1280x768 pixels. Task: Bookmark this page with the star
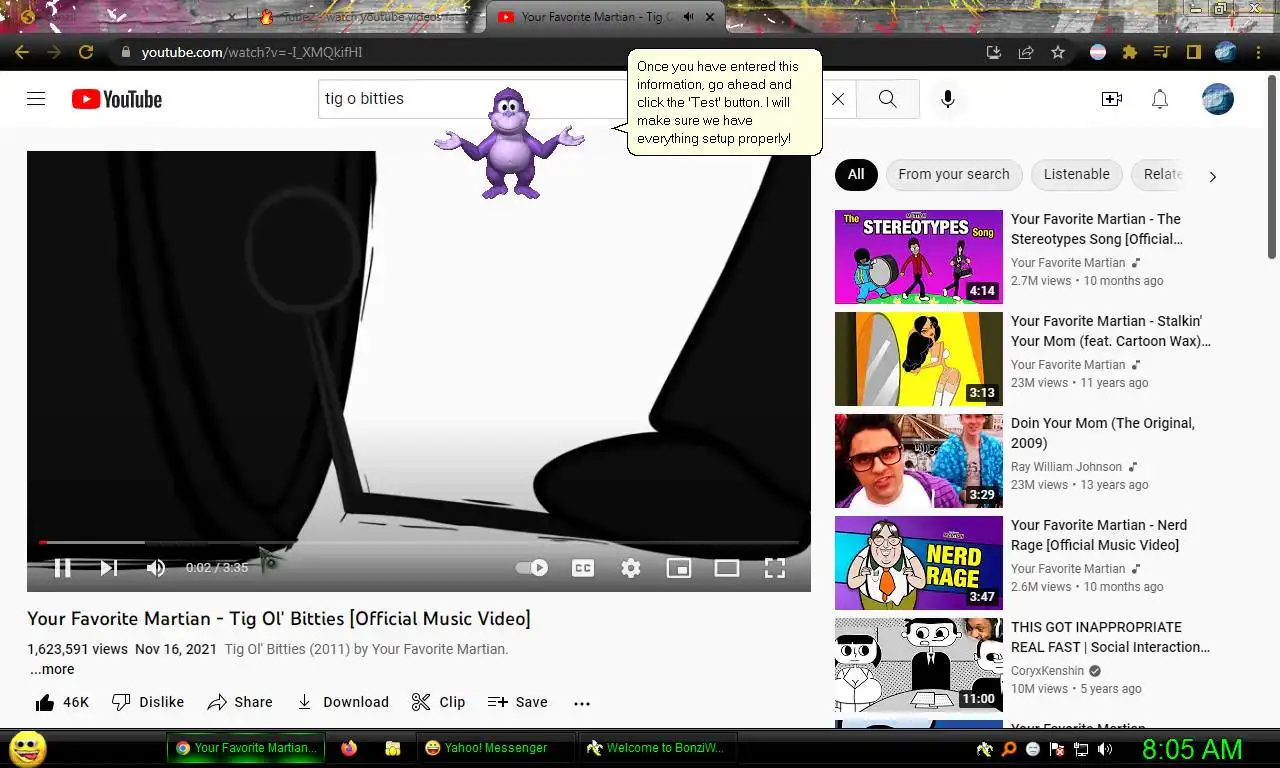pyautogui.click(x=1058, y=52)
